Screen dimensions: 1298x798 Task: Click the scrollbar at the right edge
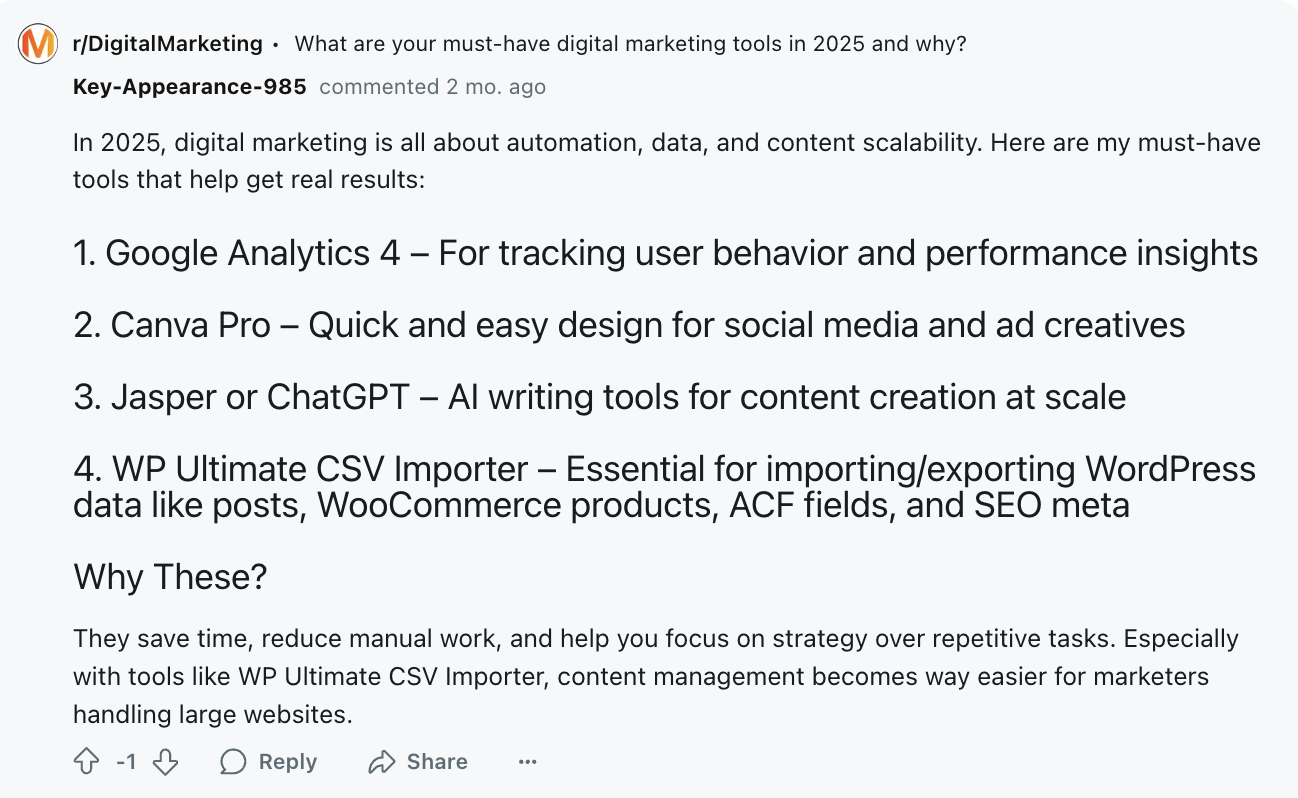pyautogui.click(x=1292, y=400)
